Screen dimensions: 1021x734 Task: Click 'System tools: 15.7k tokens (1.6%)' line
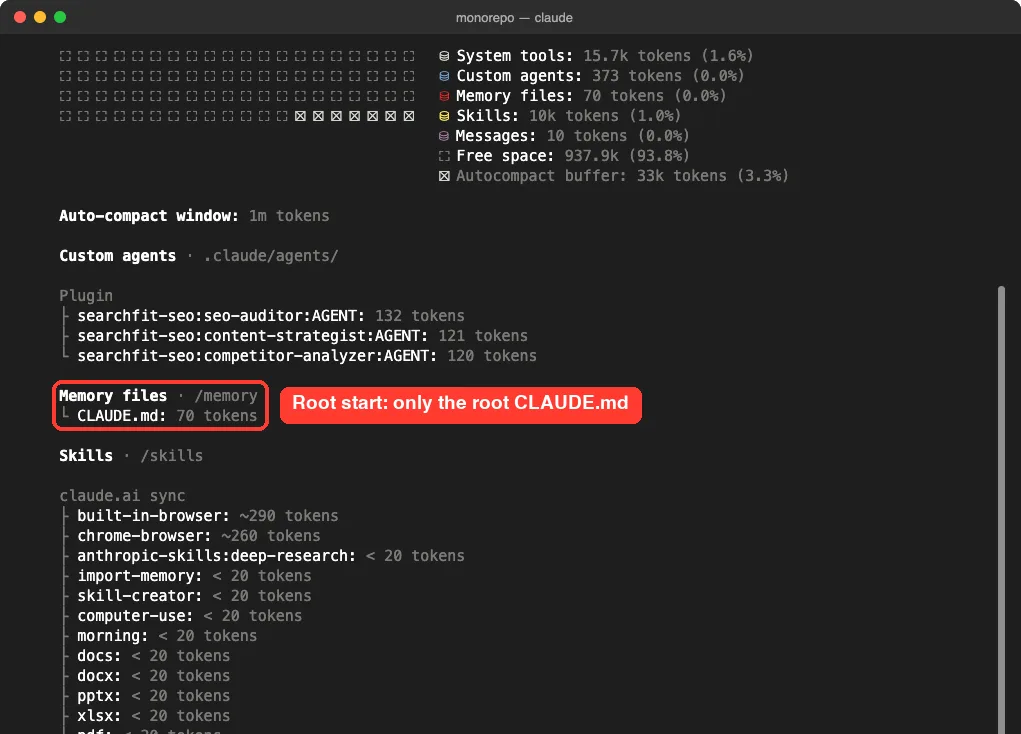[x=604, y=56]
